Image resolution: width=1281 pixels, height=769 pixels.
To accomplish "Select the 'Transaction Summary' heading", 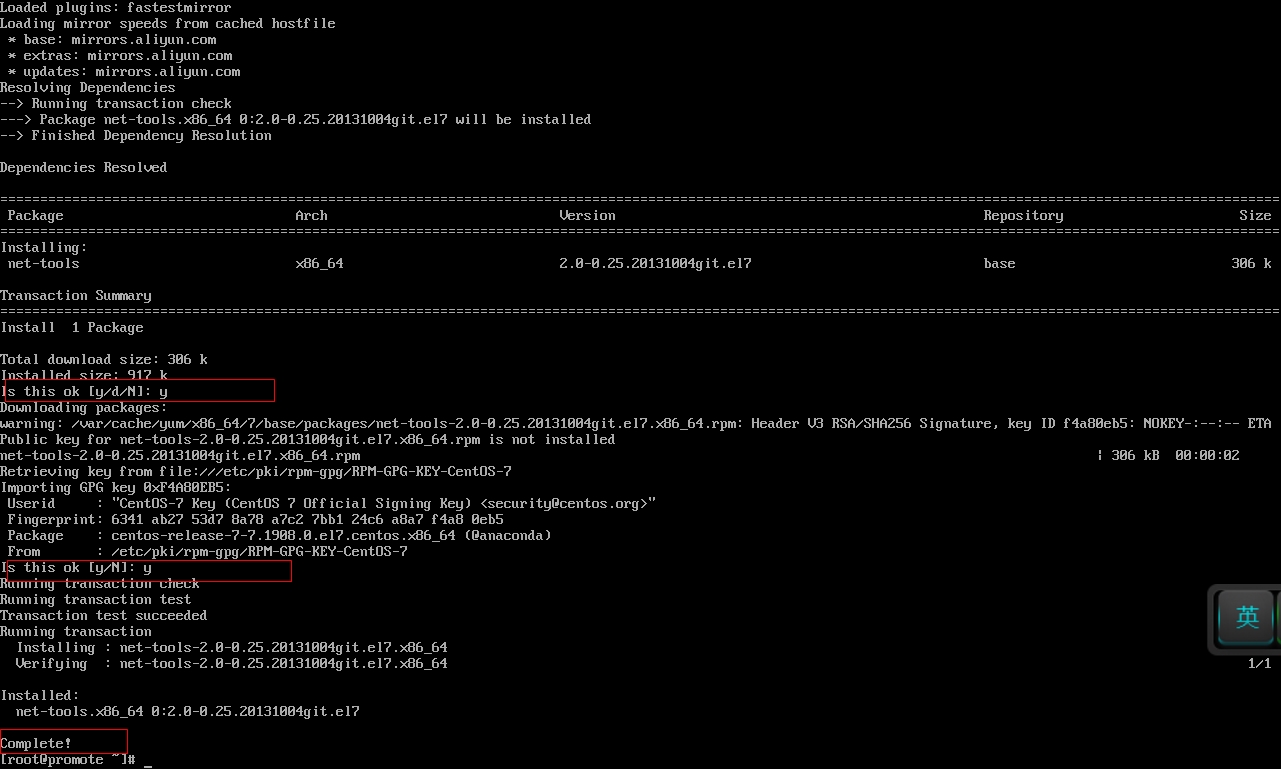I will [x=76, y=295].
